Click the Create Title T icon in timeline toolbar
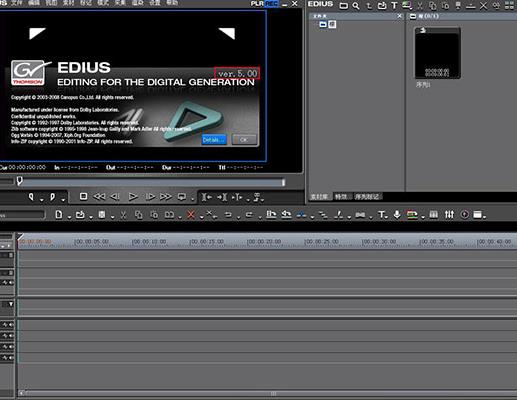 (x=382, y=215)
